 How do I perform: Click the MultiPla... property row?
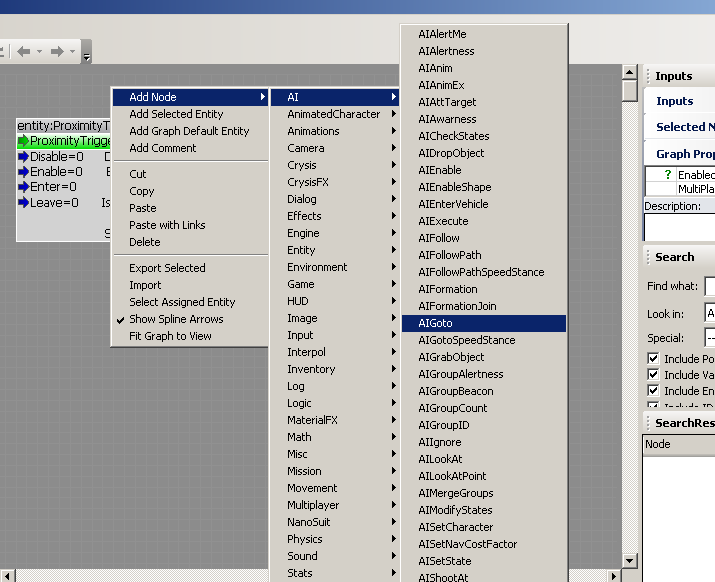click(680, 189)
